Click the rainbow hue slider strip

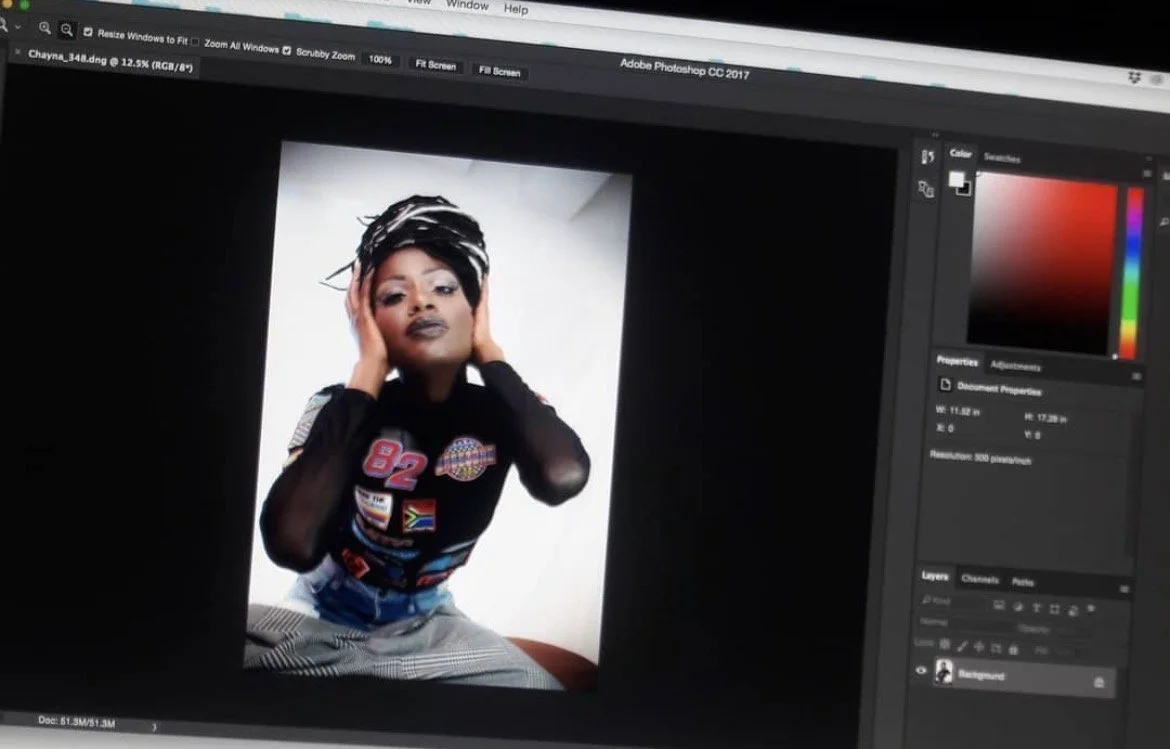click(x=1133, y=272)
